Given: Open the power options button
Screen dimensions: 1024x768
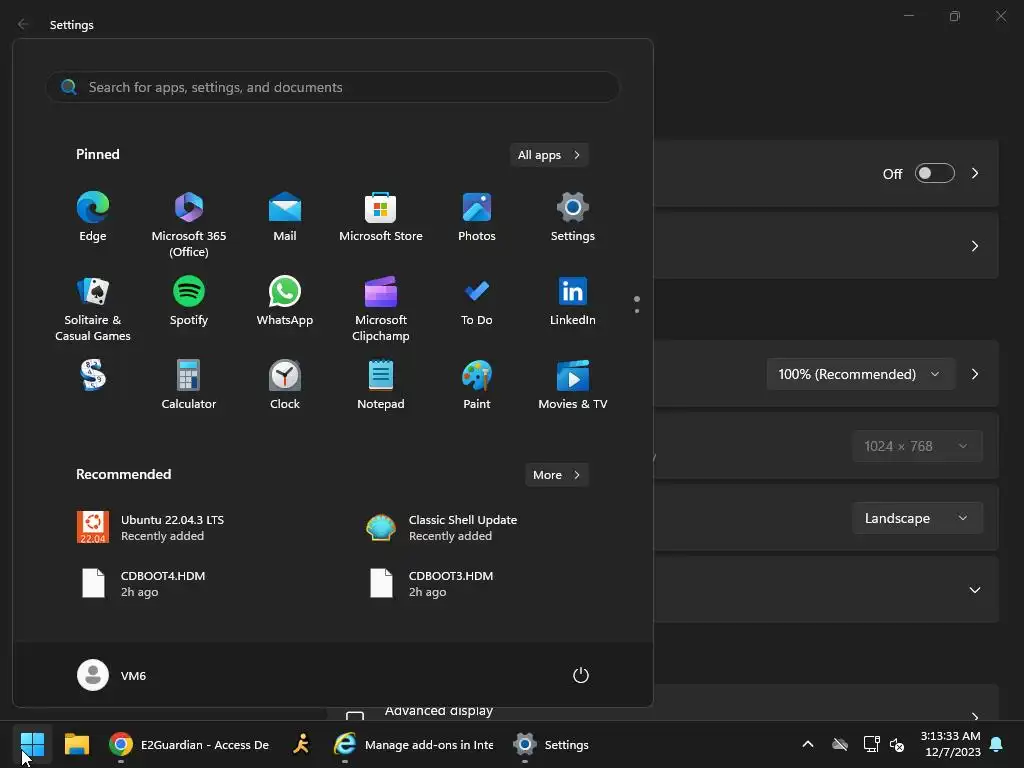Looking at the screenshot, I should pyautogui.click(x=581, y=675).
